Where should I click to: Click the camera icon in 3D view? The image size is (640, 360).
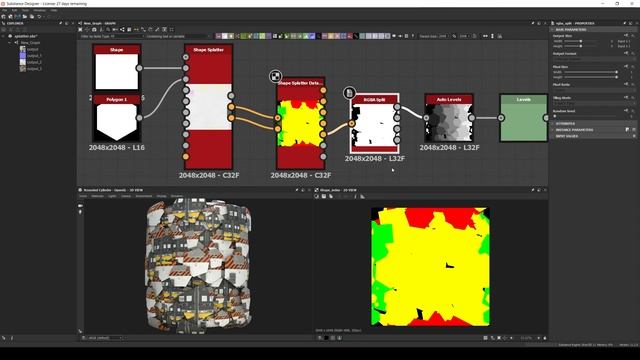click(x=80, y=206)
